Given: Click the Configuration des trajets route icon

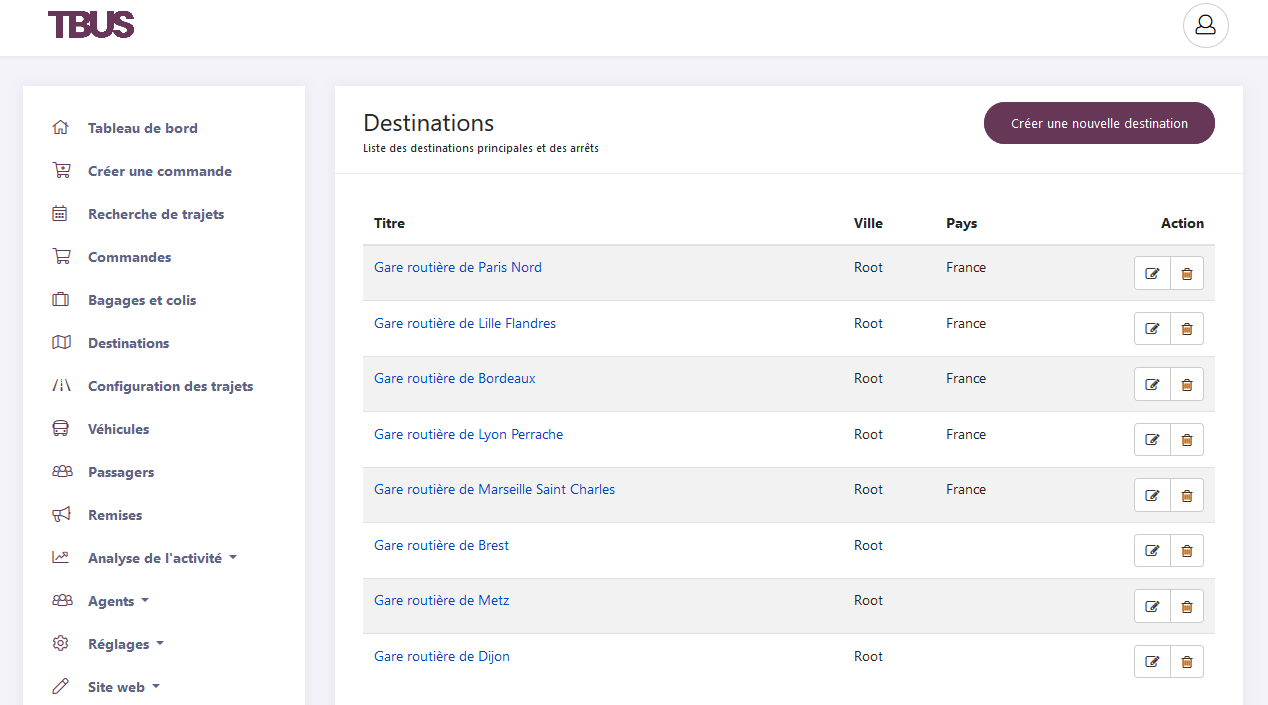Looking at the screenshot, I should (61, 386).
